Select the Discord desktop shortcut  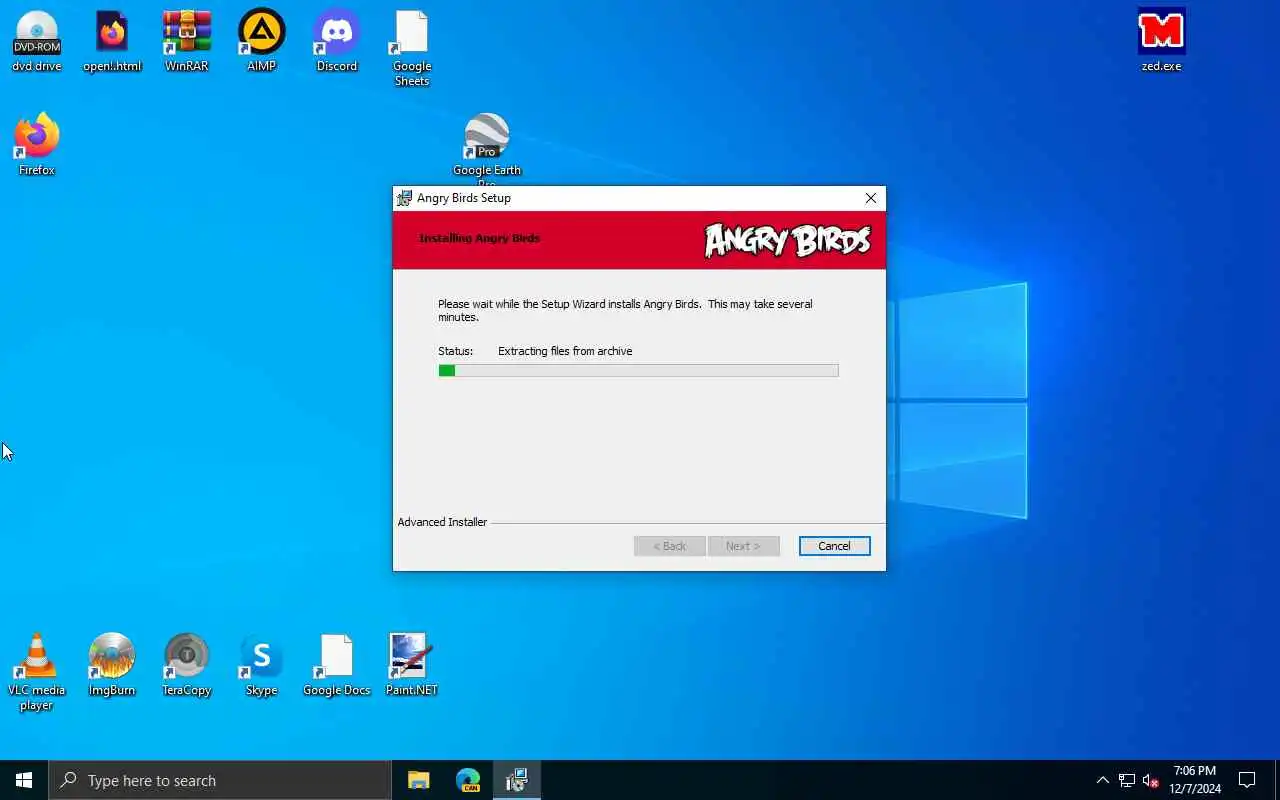(337, 42)
